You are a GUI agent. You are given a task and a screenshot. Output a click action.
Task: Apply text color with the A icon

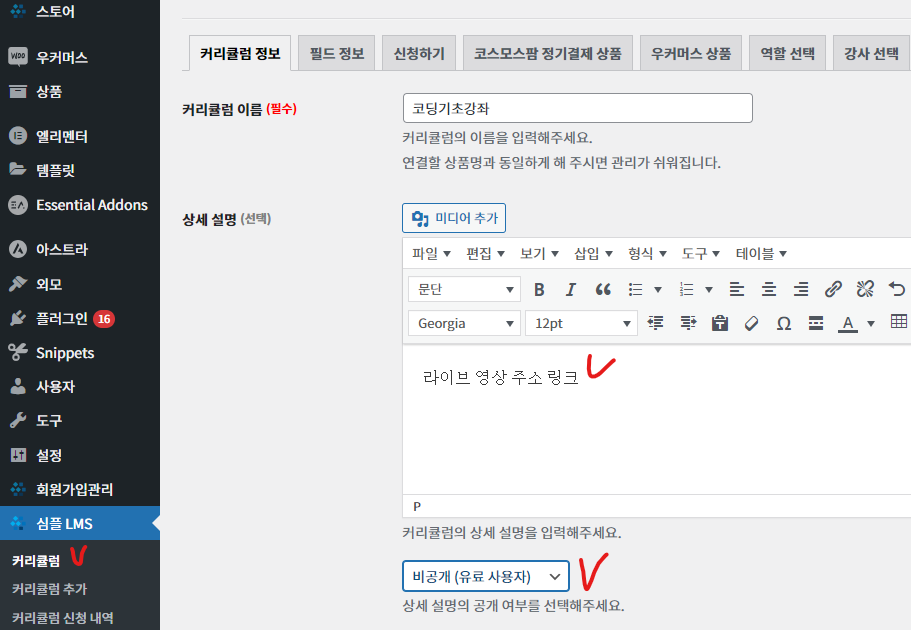[x=848, y=323]
